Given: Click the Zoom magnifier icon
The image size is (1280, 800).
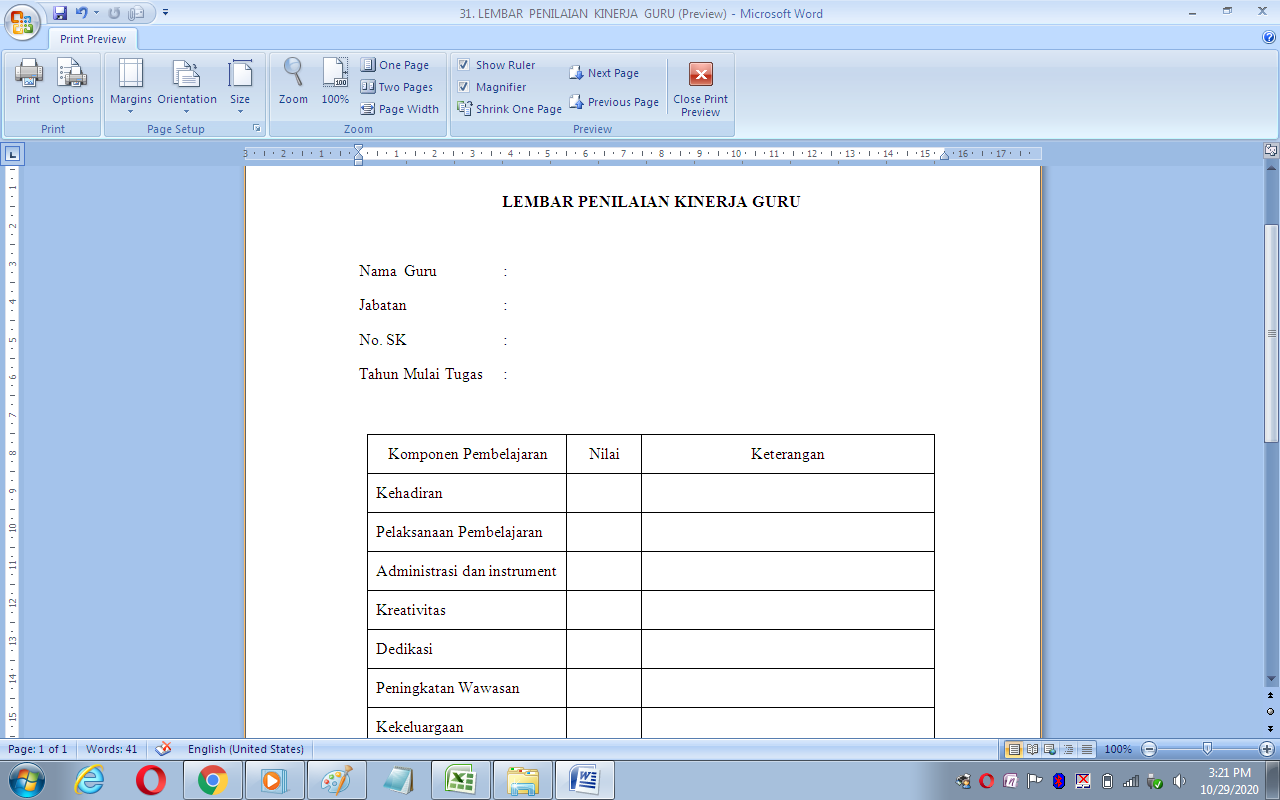Looking at the screenshot, I should [x=293, y=80].
